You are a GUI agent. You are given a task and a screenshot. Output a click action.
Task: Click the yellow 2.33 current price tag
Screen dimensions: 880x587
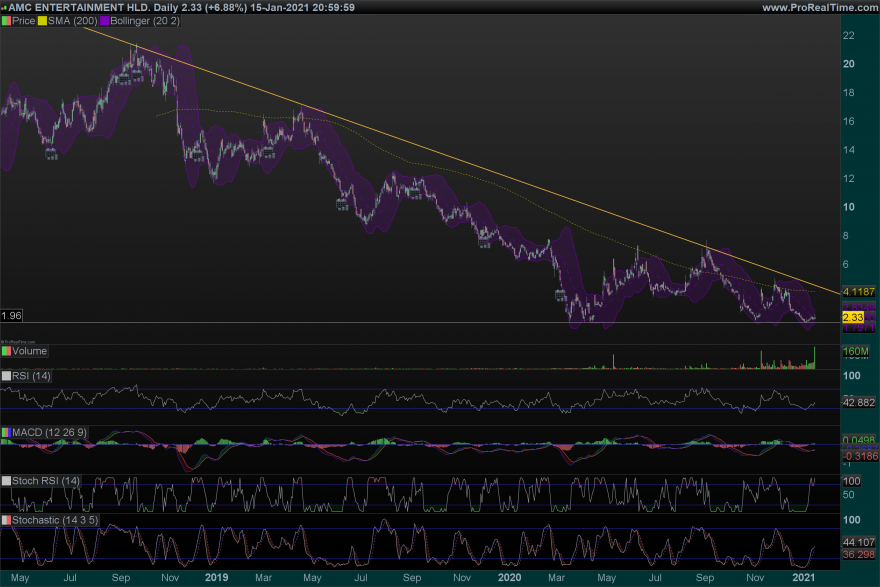(x=852, y=318)
